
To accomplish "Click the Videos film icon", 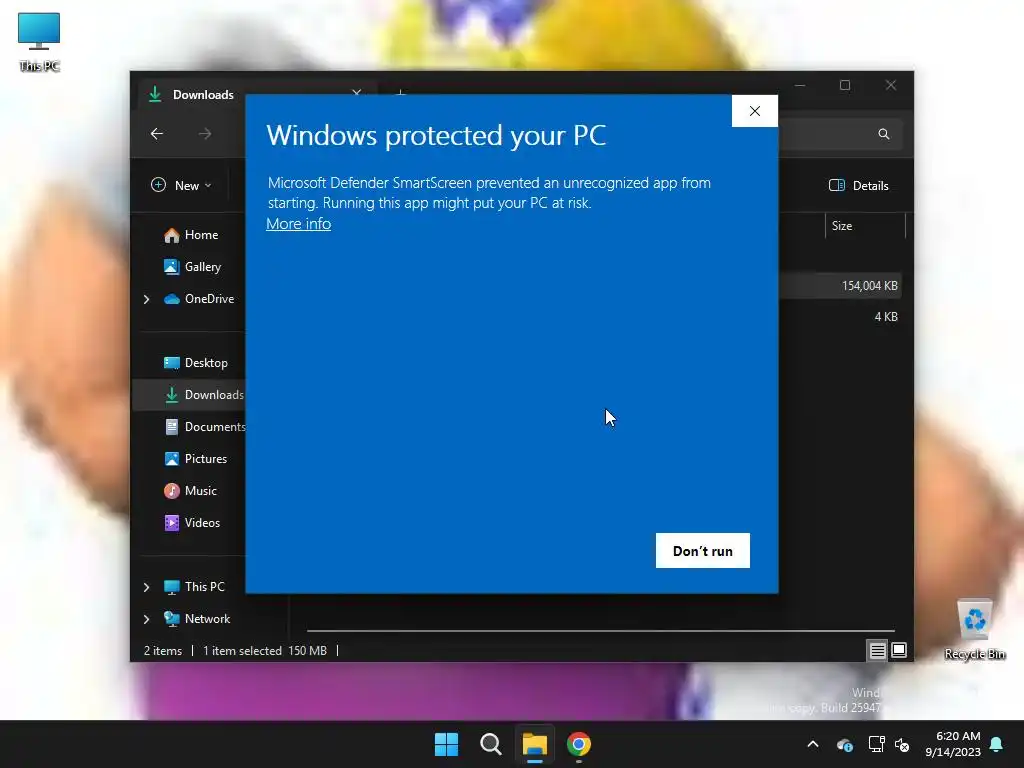I will [x=172, y=522].
